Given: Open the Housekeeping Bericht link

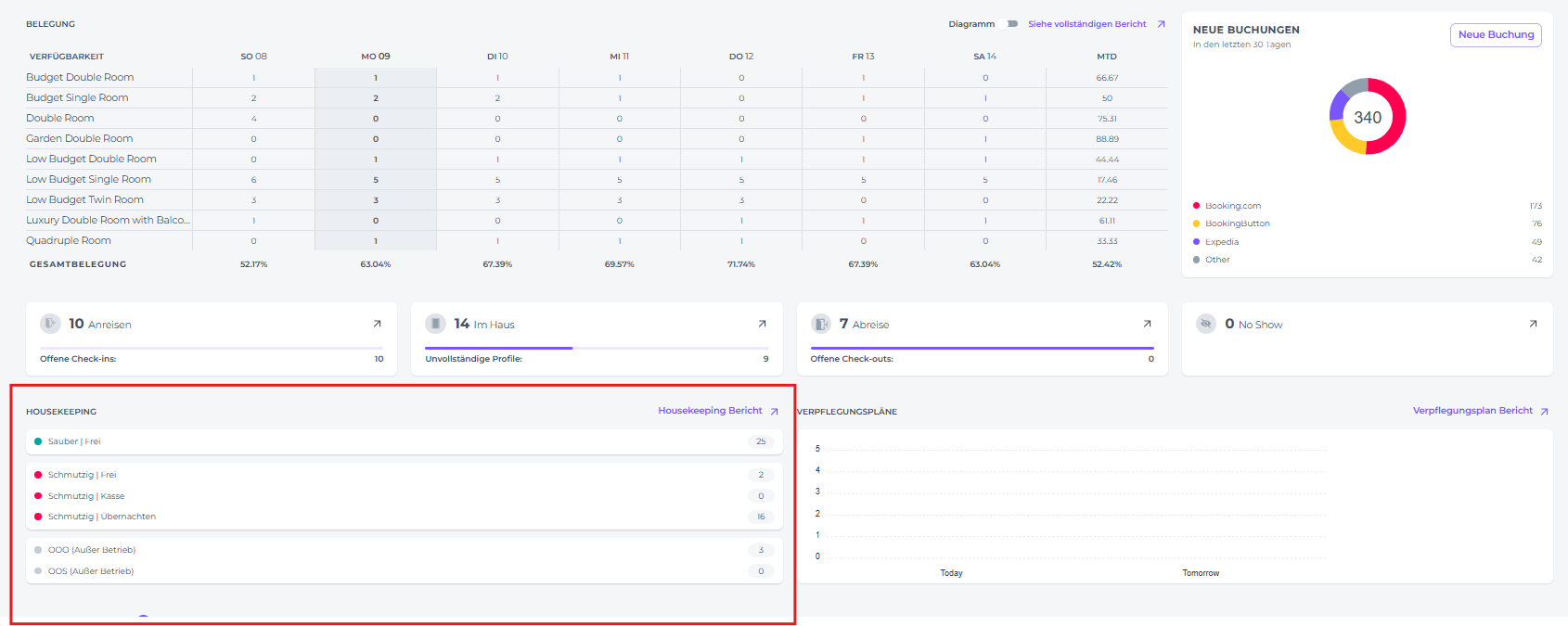Looking at the screenshot, I should tap(711, 411).
